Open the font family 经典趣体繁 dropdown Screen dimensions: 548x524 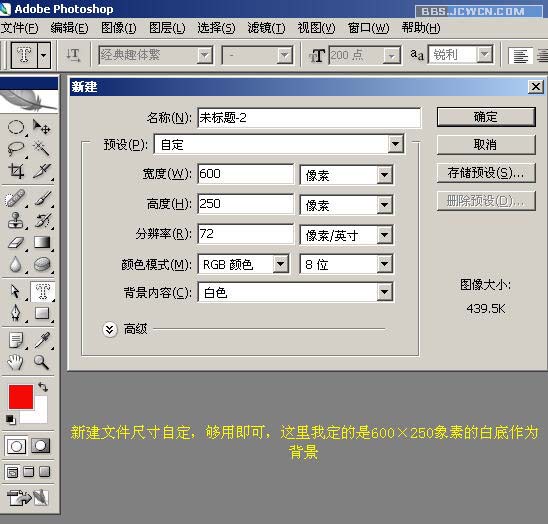[x=204, y=55]
